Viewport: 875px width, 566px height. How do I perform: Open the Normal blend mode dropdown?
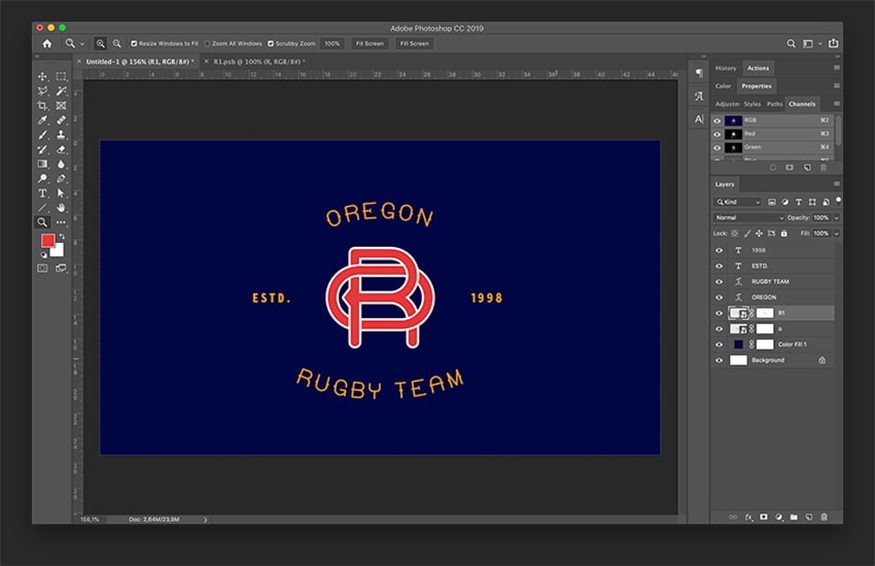749,217
